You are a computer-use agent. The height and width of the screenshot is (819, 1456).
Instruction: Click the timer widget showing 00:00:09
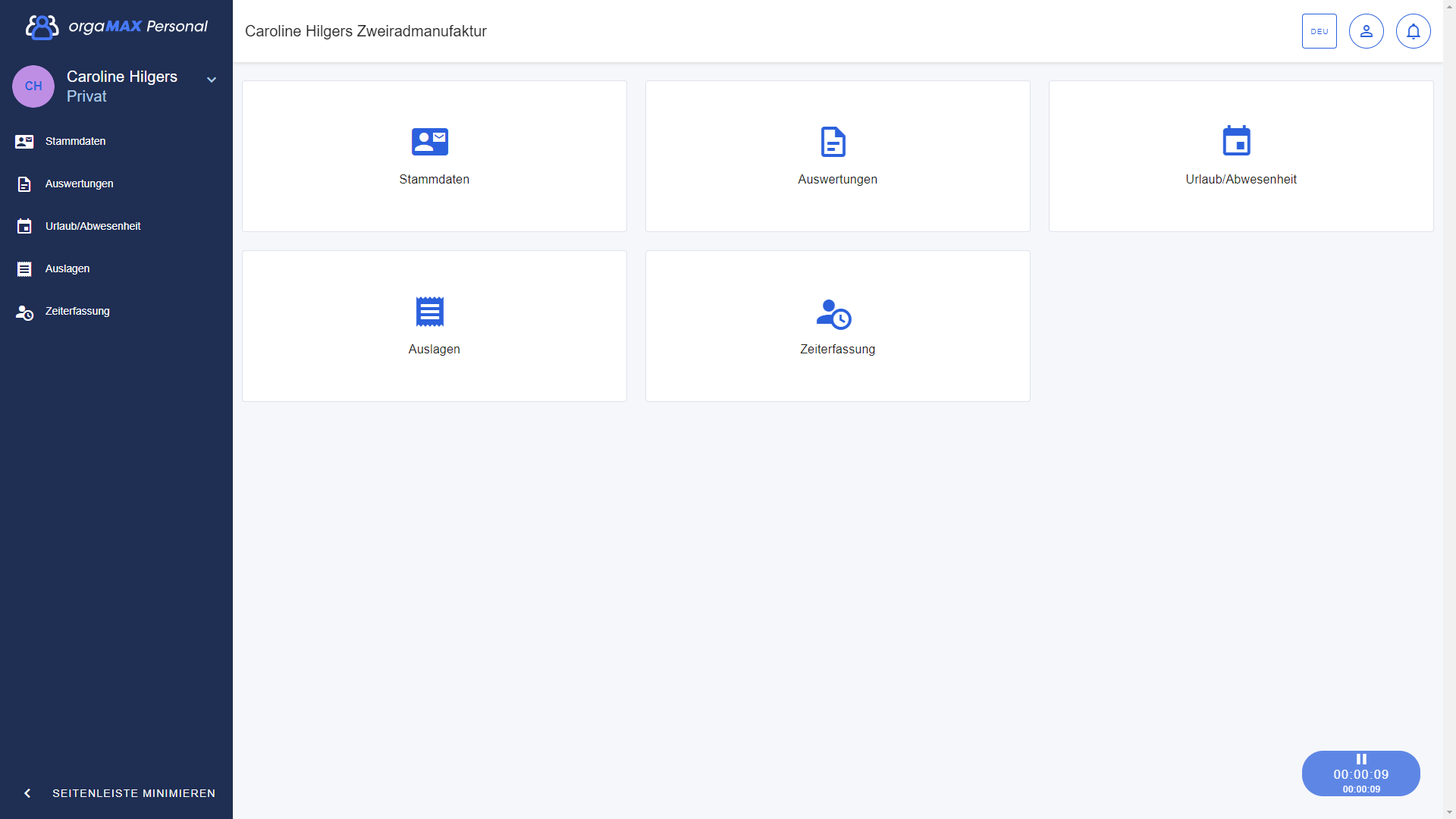[1361, 773]
